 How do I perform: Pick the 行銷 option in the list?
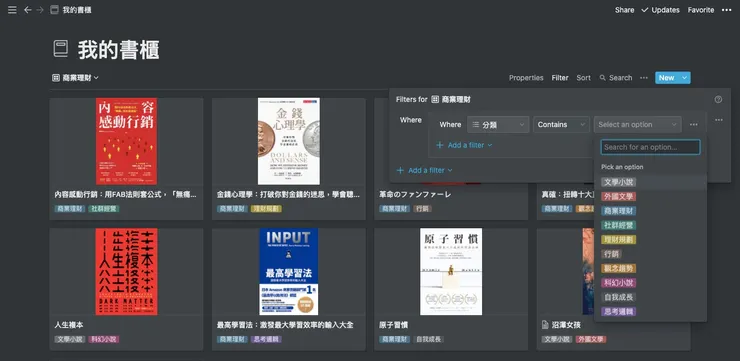tap(612, 254)
